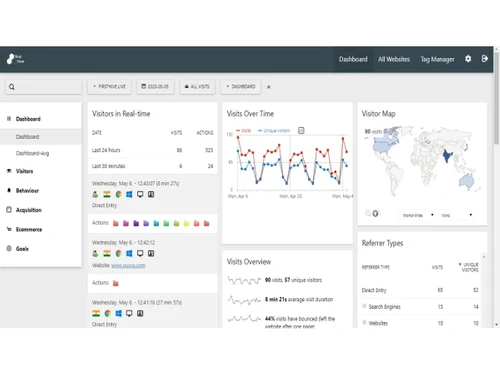This screenshot has height=375, width=500.
Task: Click the globe icon under Visitor Map
Action: click(375, 213)
